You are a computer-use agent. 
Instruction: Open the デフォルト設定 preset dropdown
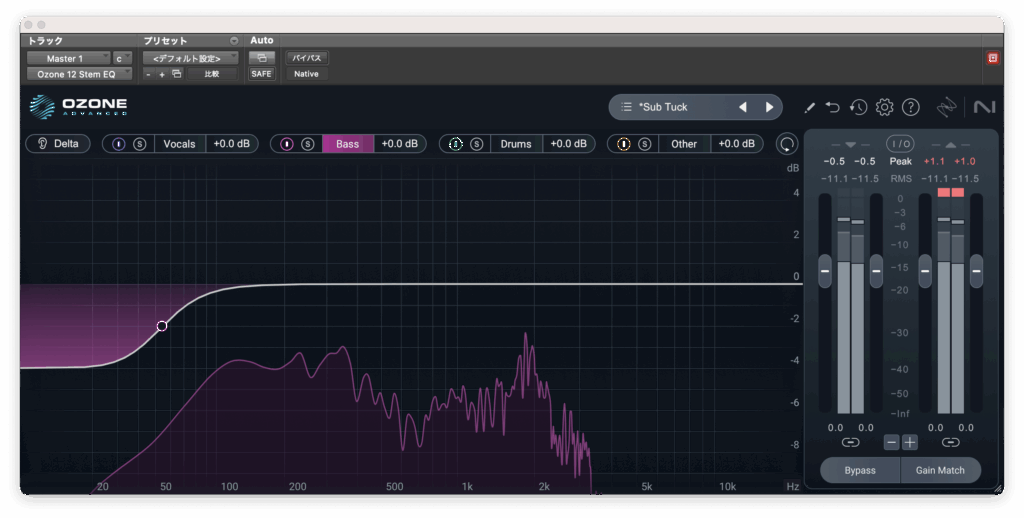pos(189,58)
